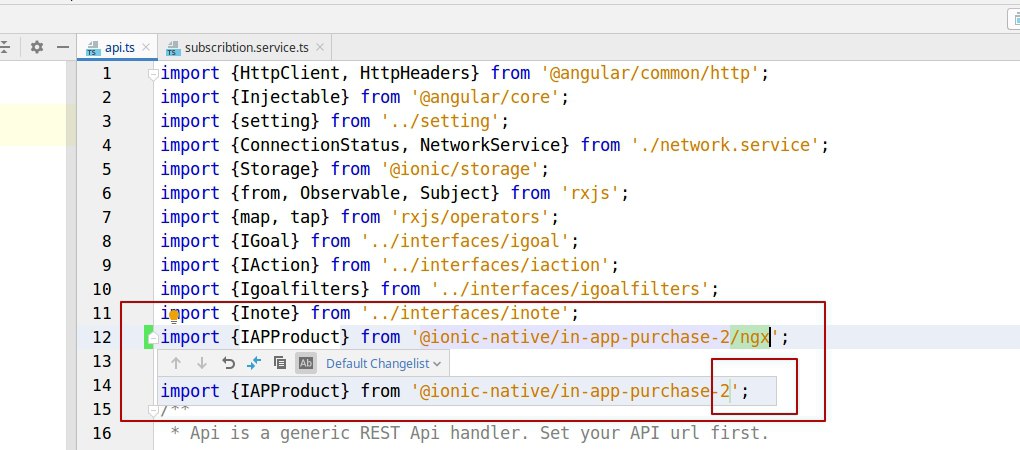Click the green change marker on line 12

click(x=147, y=337)
